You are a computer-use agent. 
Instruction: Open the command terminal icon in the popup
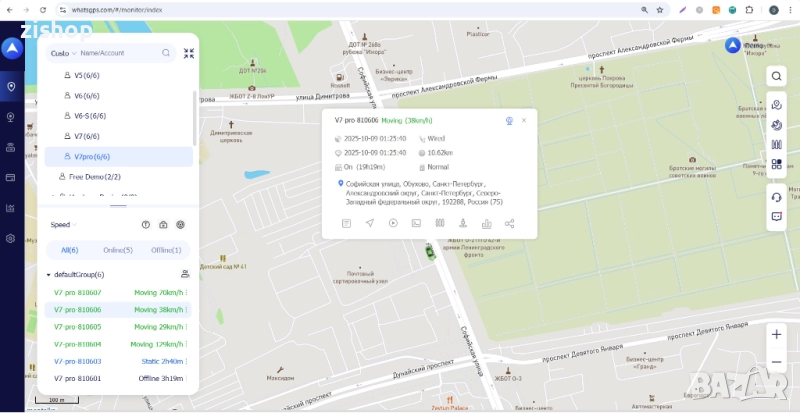click(x=416, y=223)
